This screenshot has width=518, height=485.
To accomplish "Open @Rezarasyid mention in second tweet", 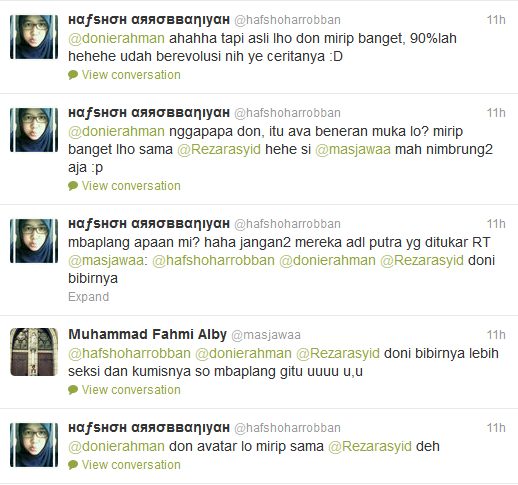I will 219,149.
